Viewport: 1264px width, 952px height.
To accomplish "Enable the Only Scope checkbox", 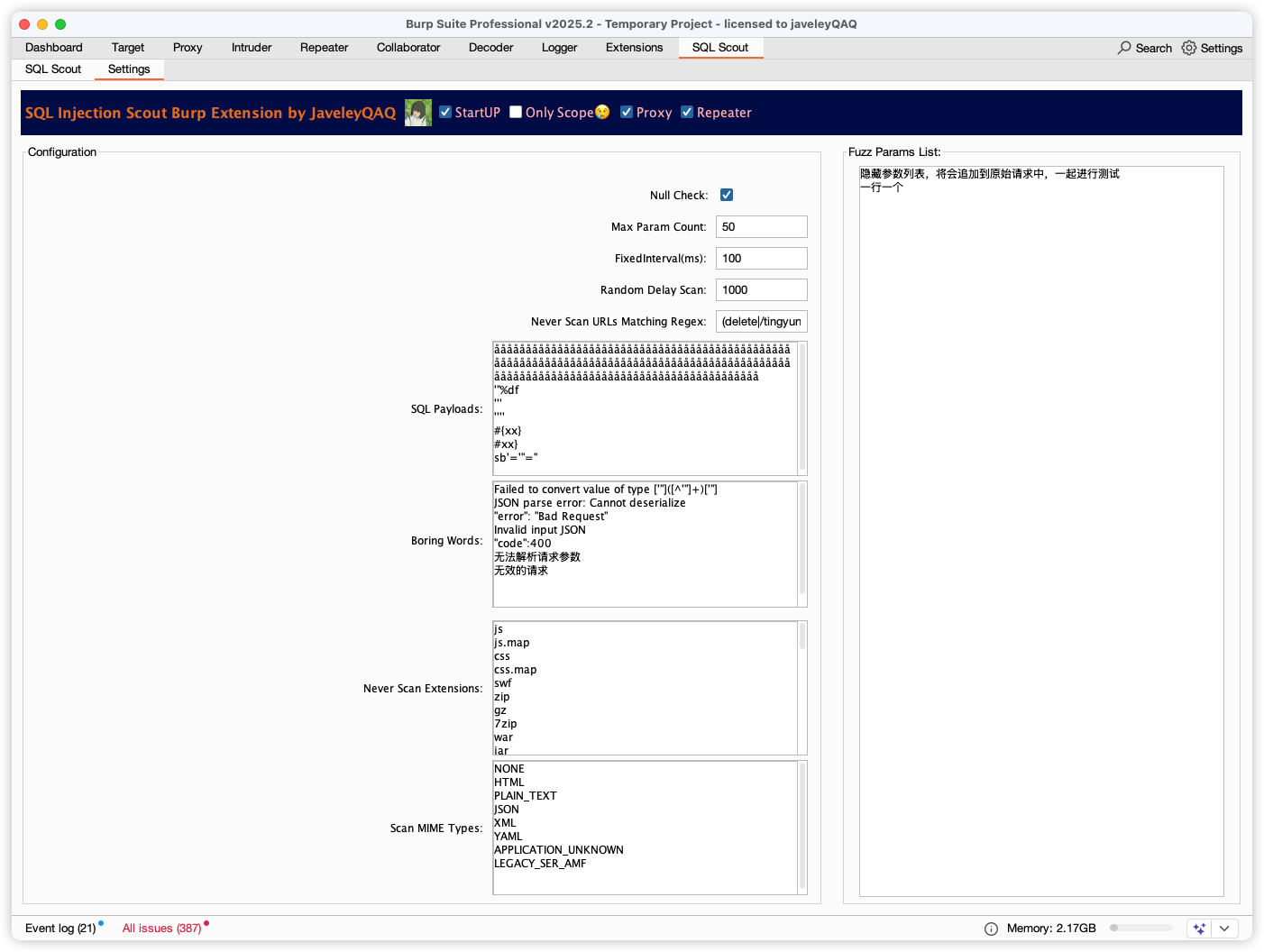I will click(x=516, y=112).
